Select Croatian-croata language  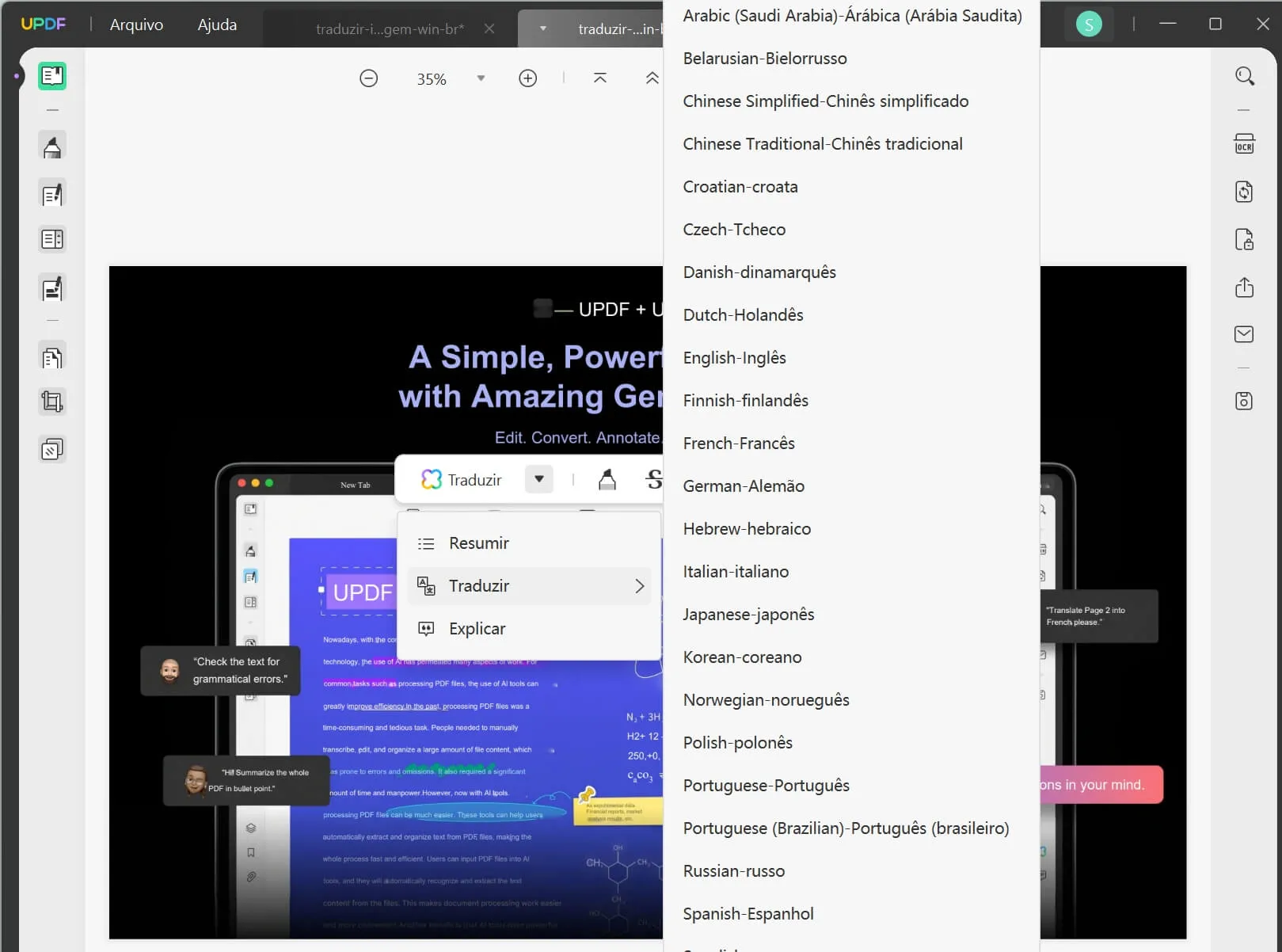[x=851, y=187]
